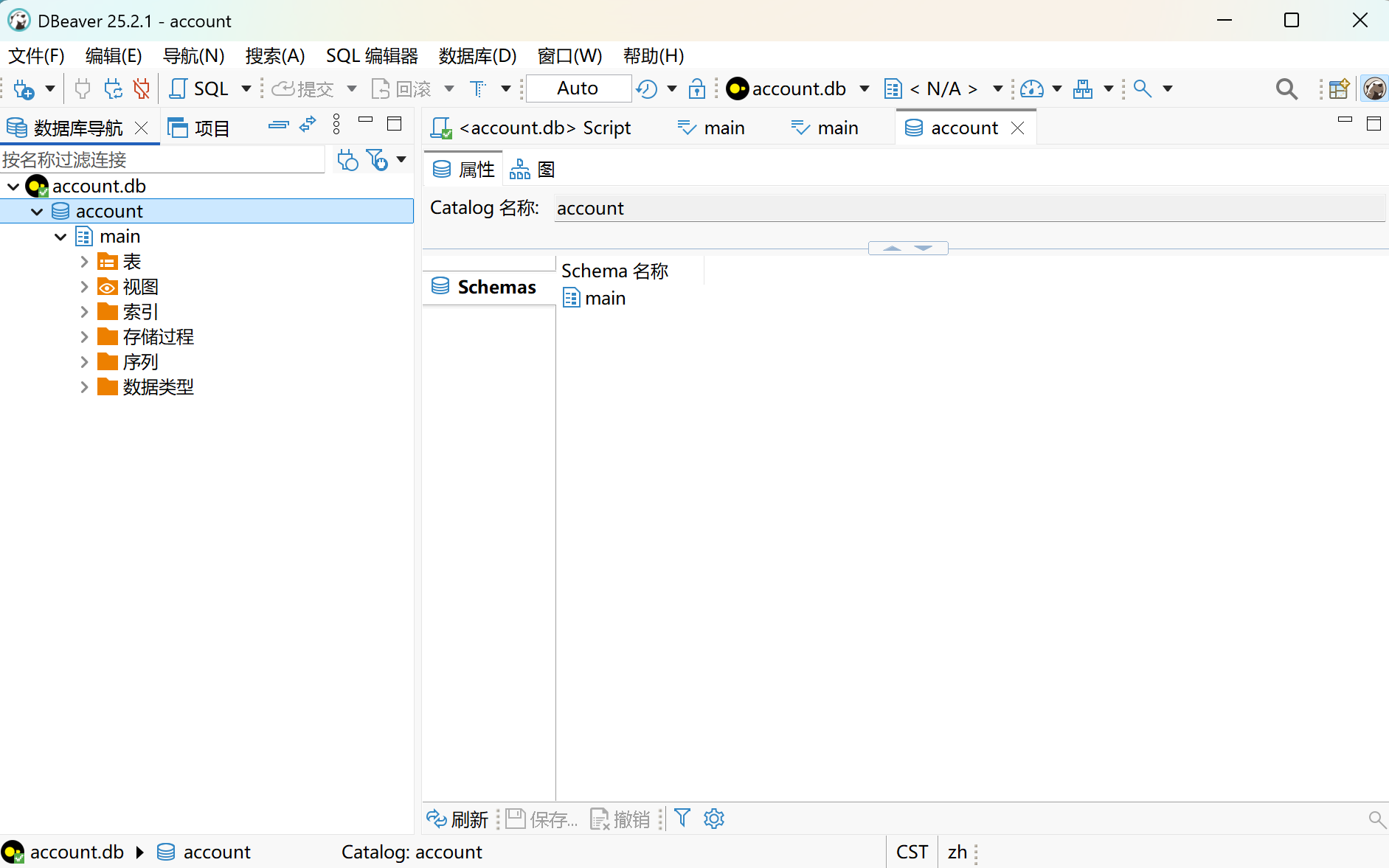The height and width of the screenshot is (868, 1389).
Task: Select the 属性 properties tab
Action: pyautogui.click(x=463, y=170)
